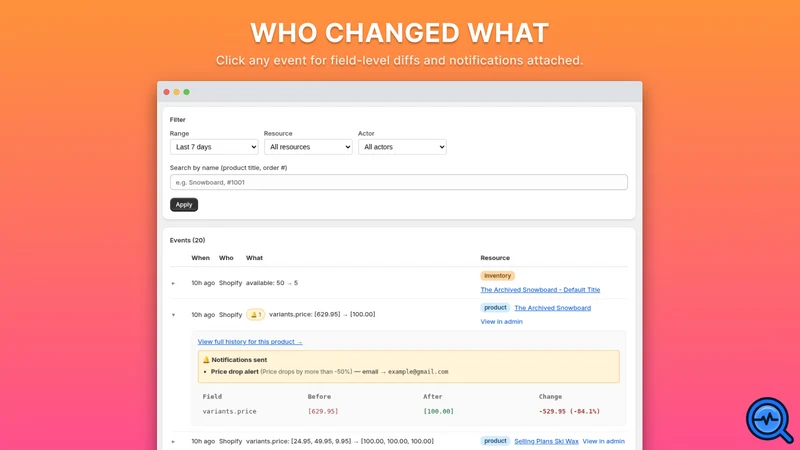The height and width of the screenshot is (450, 800).
Task: Click the 'Resource' column header
Action: pyautogui.click(x=495, y=258)
